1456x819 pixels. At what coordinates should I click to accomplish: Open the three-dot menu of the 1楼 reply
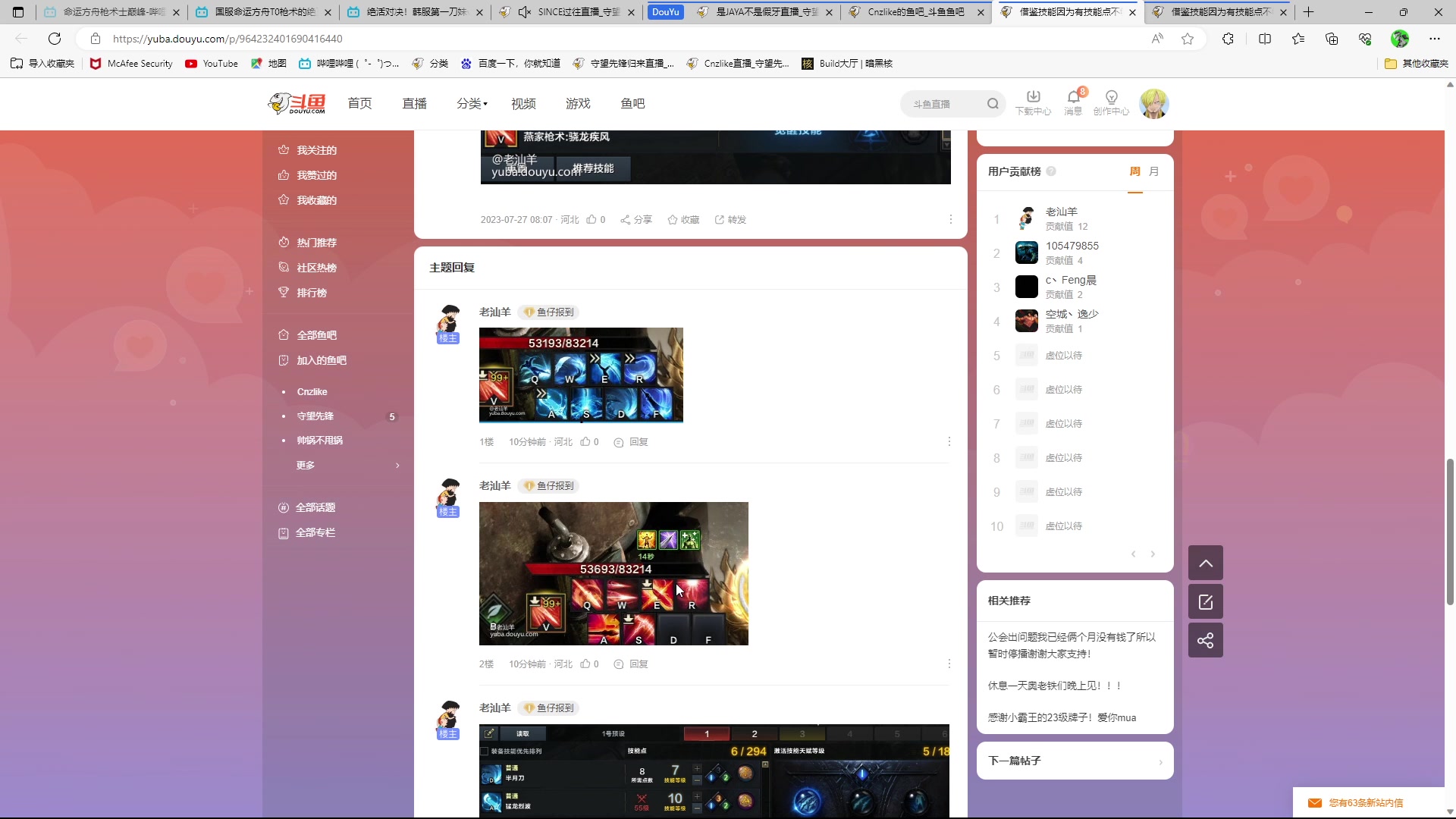pyautogui.click(x=949, y=441)
